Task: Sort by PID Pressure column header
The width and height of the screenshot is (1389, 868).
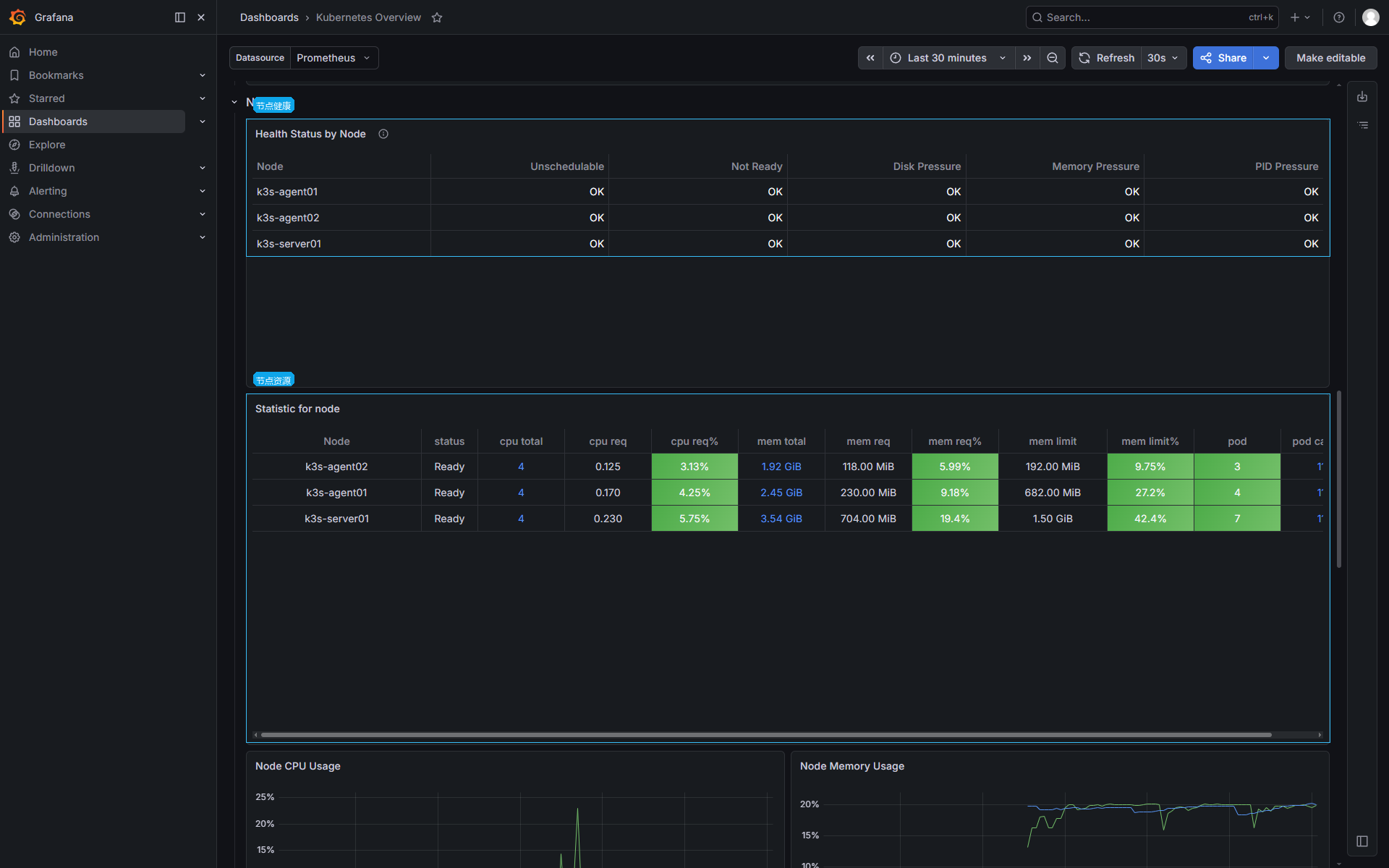Action: pos(1286,166)
